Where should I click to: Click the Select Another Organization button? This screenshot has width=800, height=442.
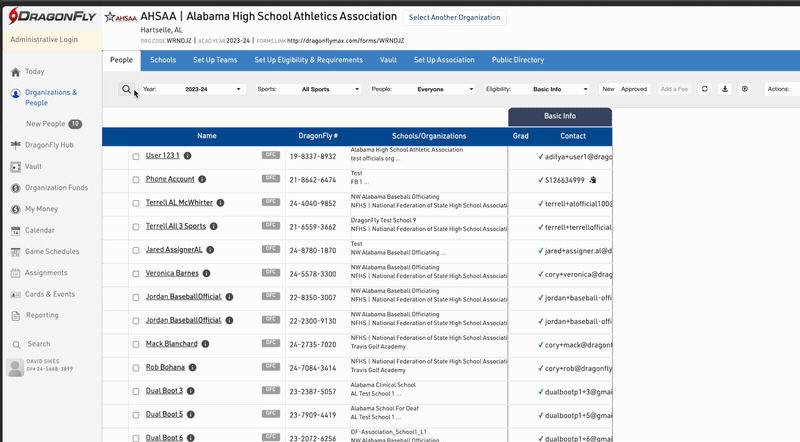click(456, 18)
